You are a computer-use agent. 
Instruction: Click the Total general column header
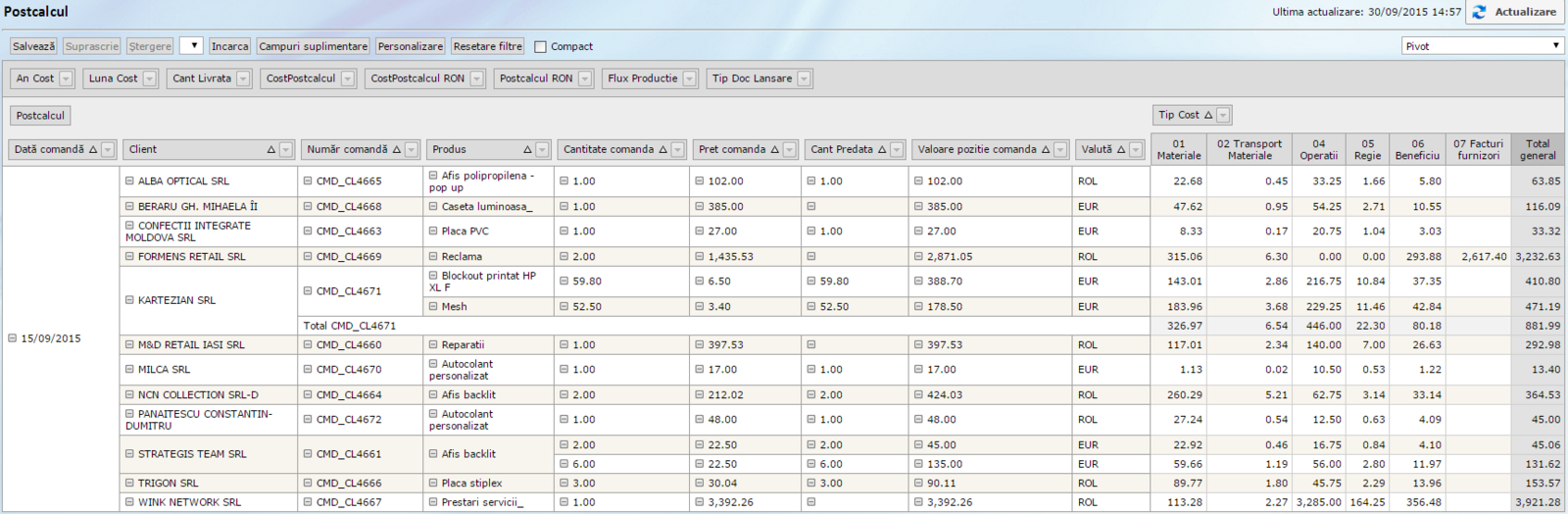pyautogui.click(x=1537, y=149)
